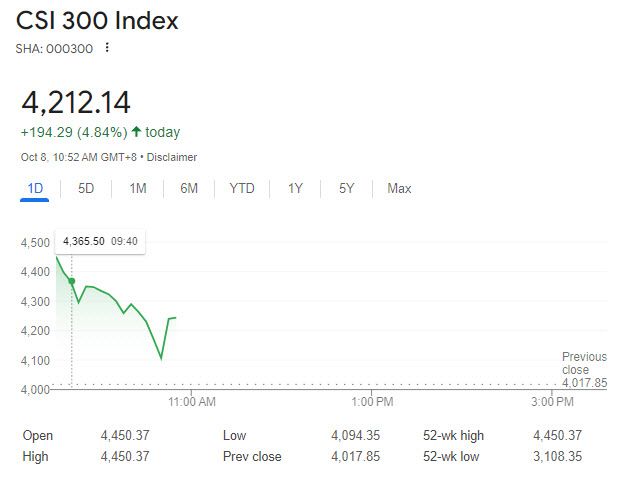
Task: Click the CSI 300 Index title
Action: [x=98, y=20]
